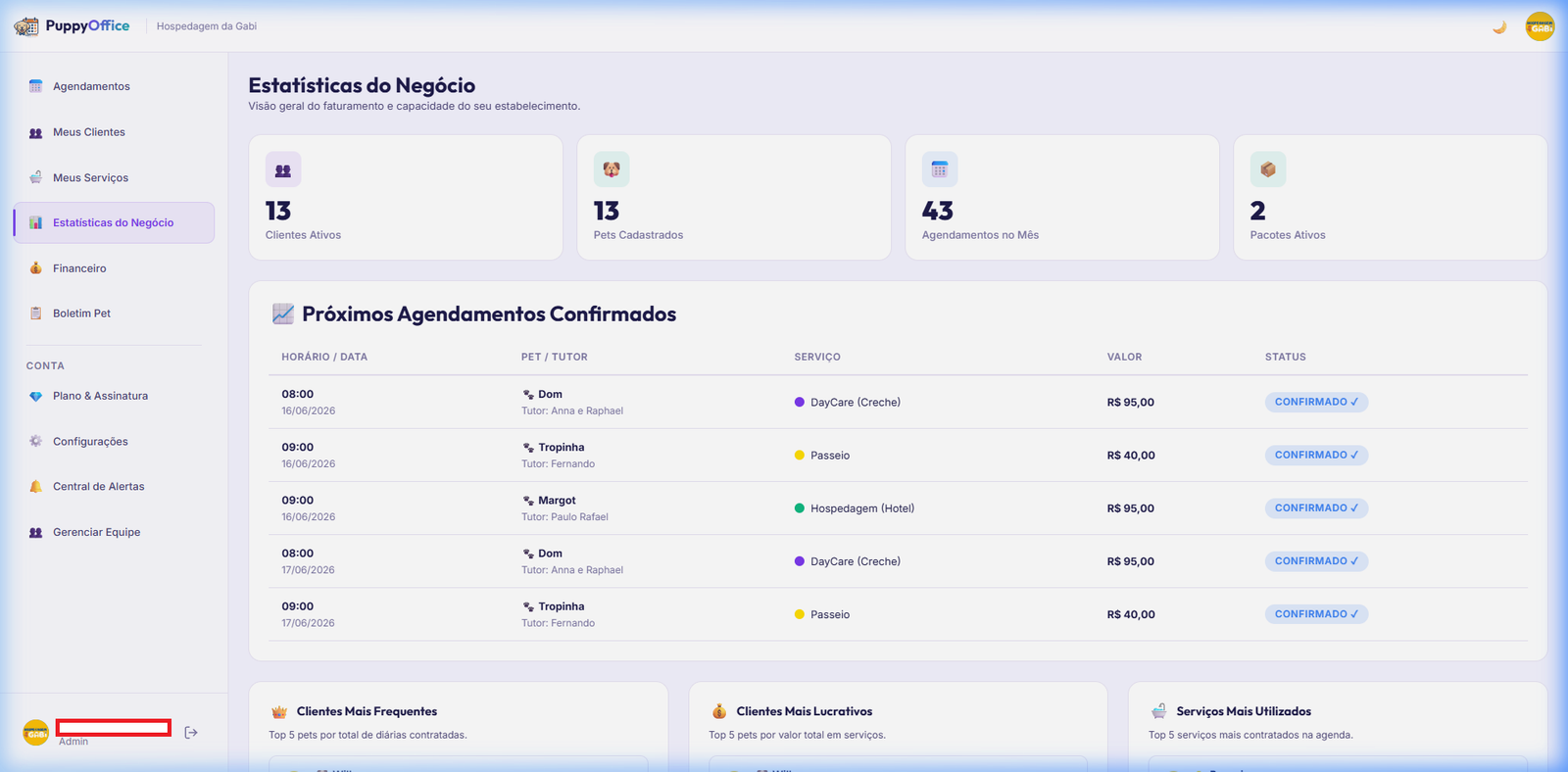Viewport: 1568px width, 772px height.
Task: Click the bottom-left user avatar
Action: [x=36, y=733]
